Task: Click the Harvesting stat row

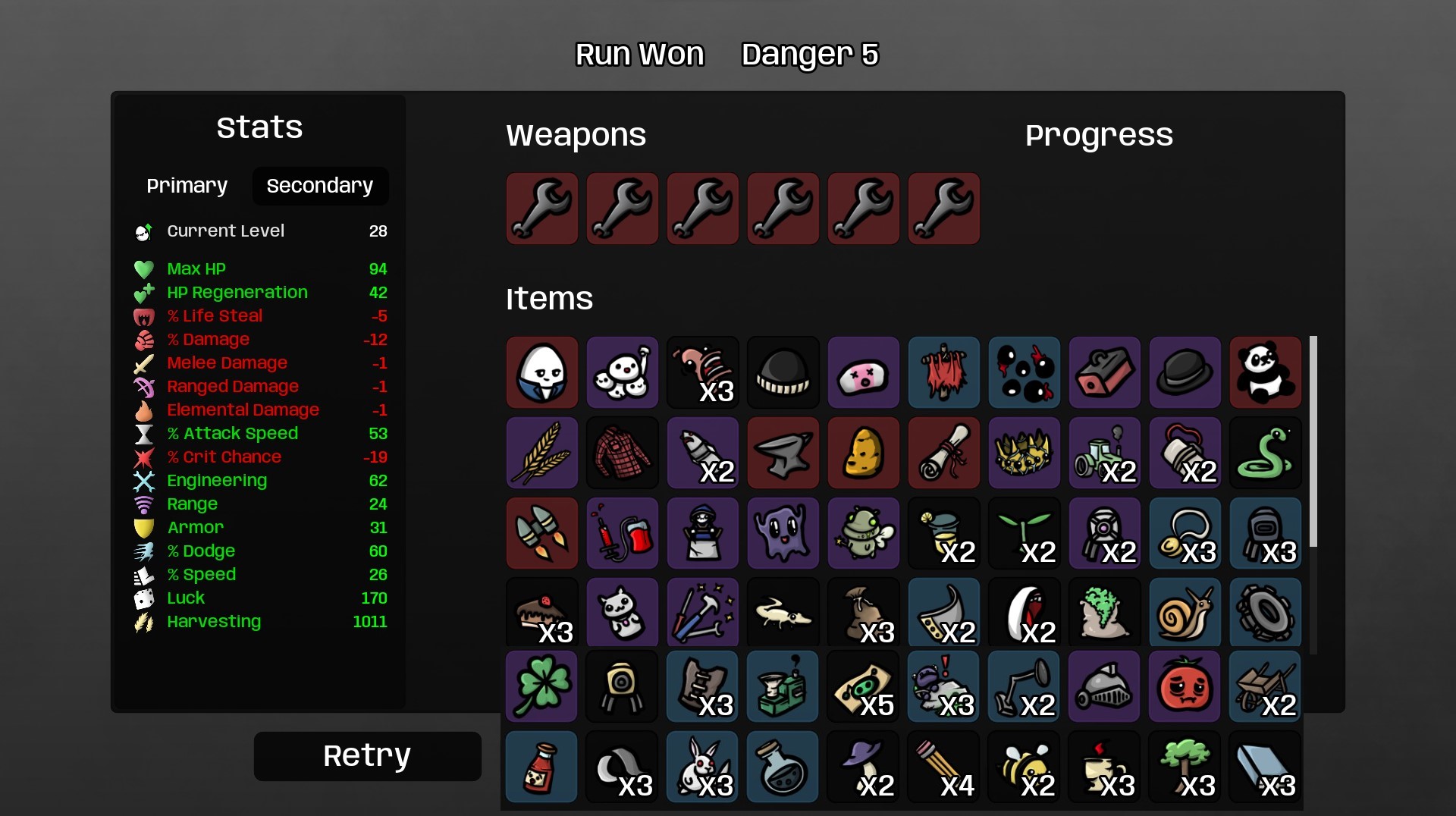Action: [x=260, y=622]
